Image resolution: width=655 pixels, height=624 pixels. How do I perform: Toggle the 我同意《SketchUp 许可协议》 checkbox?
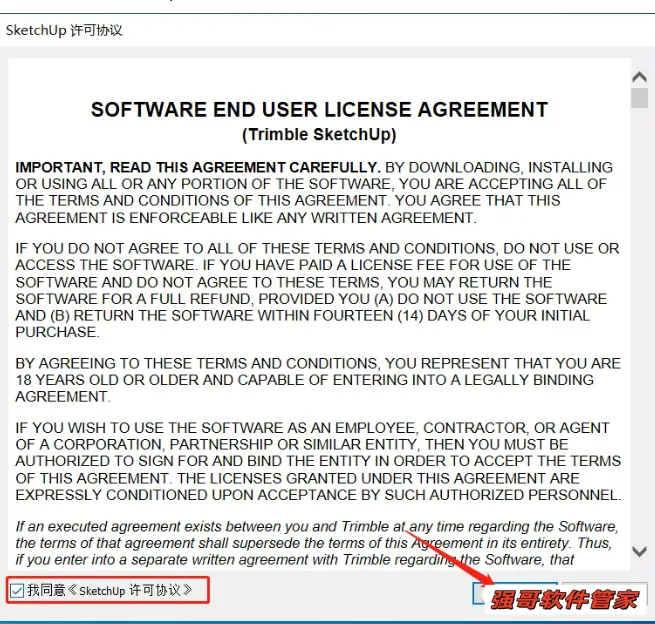[x=17, y=591]
